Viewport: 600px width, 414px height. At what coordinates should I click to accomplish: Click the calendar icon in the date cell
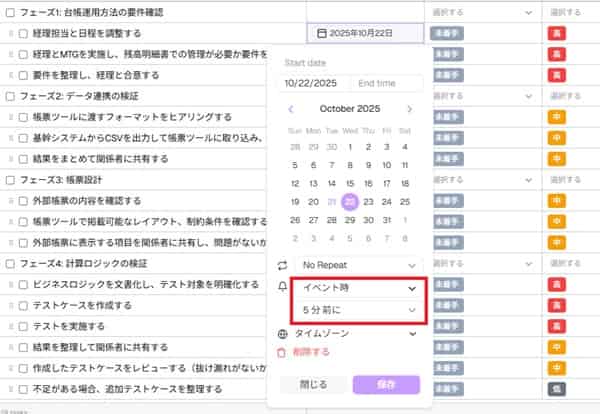(x=321, y=33)
